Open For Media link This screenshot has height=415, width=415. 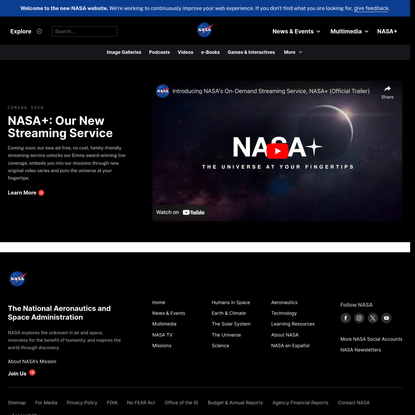point(46,403)
